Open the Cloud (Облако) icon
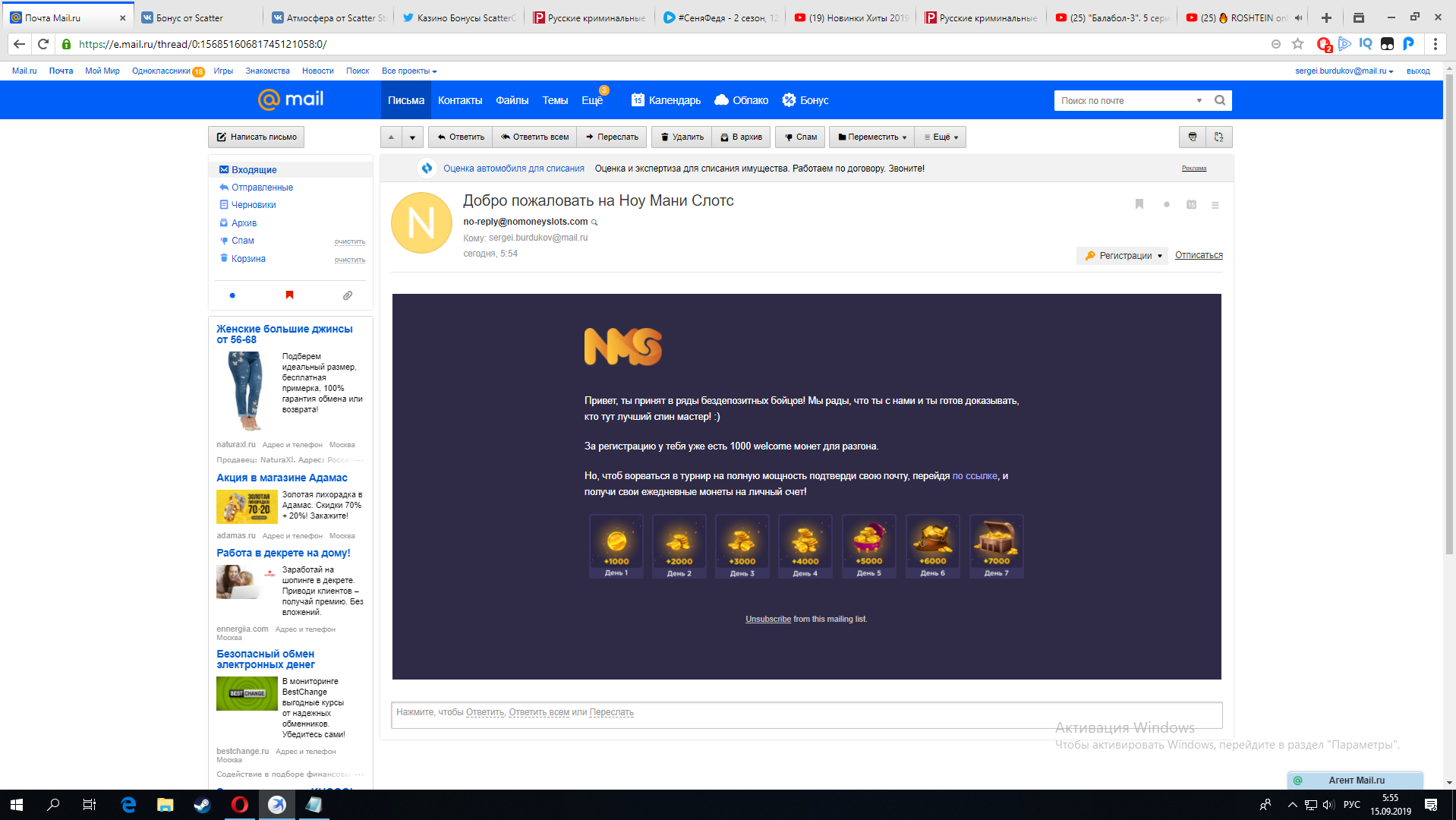Image resolution: width=1456 pixels, height=820 pixels. click(x=721, y=100)
